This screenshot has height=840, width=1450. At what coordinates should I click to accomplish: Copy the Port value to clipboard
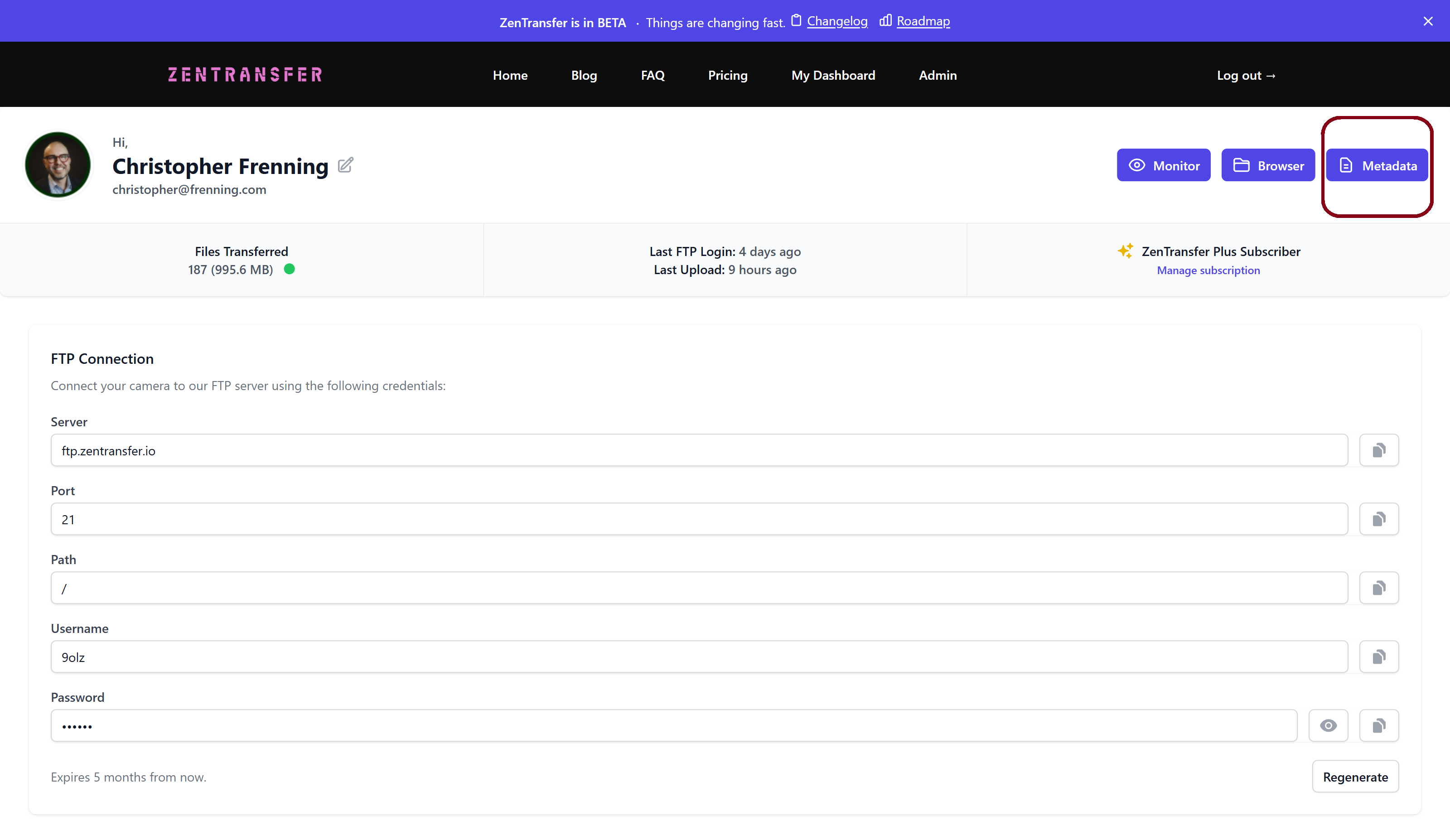[1379, 519]
